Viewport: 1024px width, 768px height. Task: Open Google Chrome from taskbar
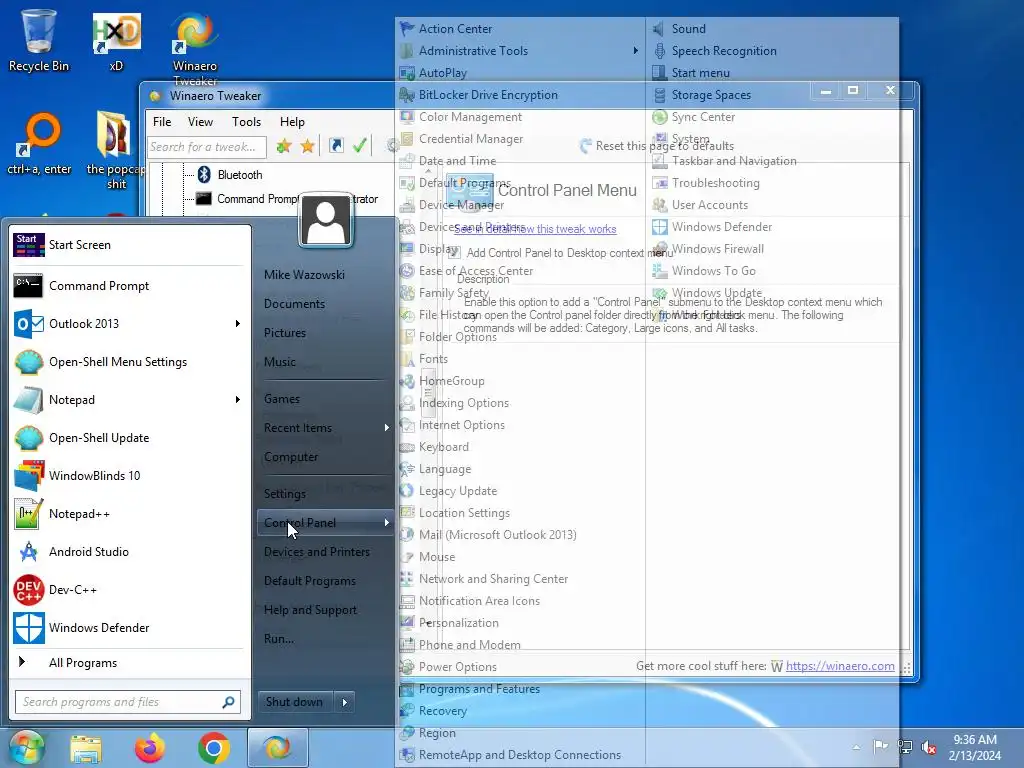[x=213, y=749]
